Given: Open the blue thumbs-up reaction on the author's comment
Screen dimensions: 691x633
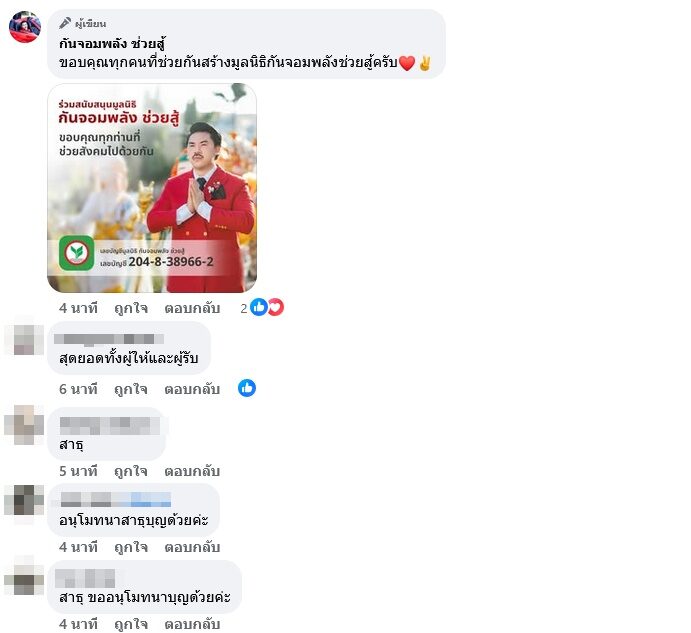Looking at the screenshot, I should [259, 307].
